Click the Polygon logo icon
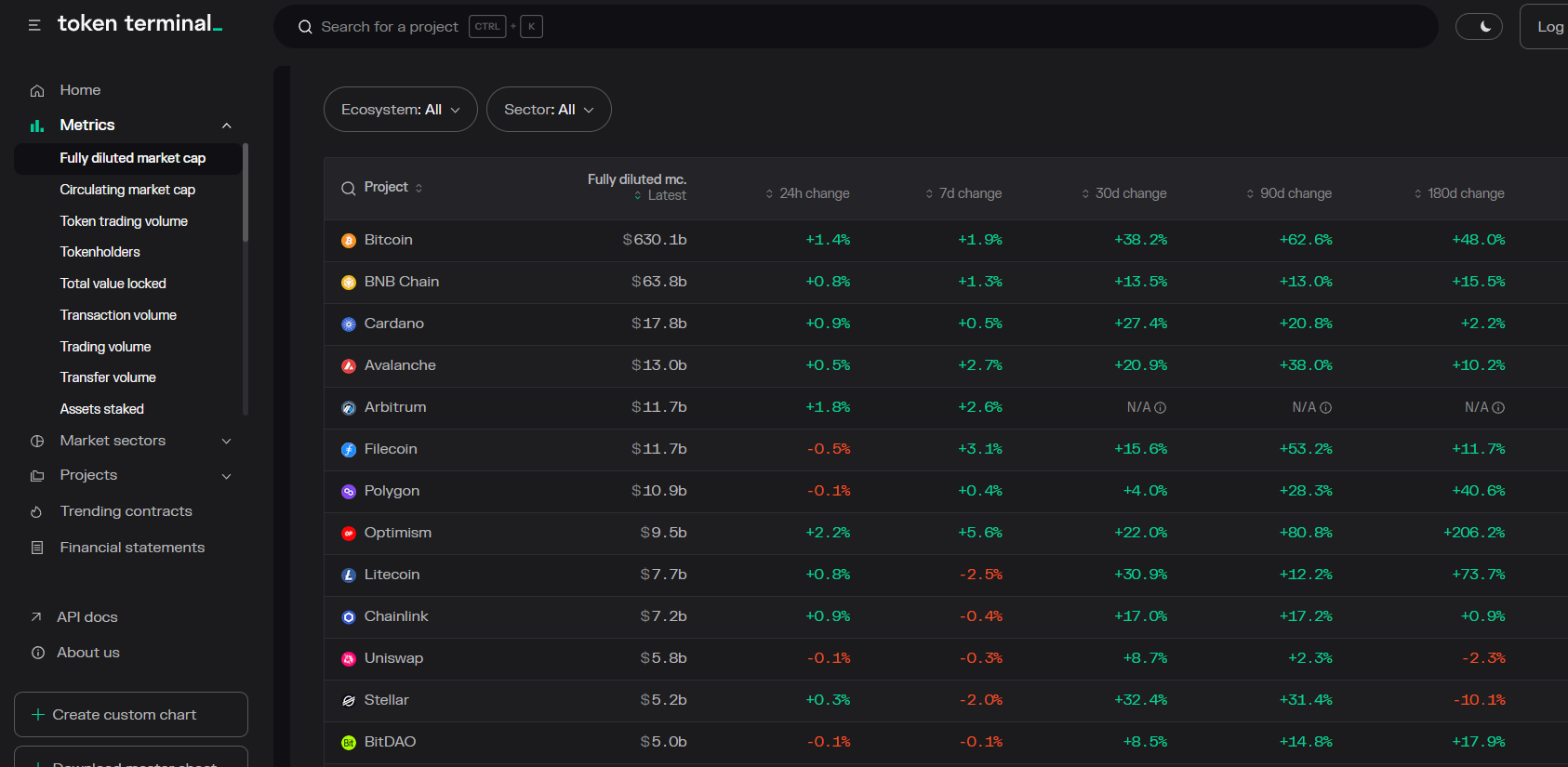 pos(349,492)
